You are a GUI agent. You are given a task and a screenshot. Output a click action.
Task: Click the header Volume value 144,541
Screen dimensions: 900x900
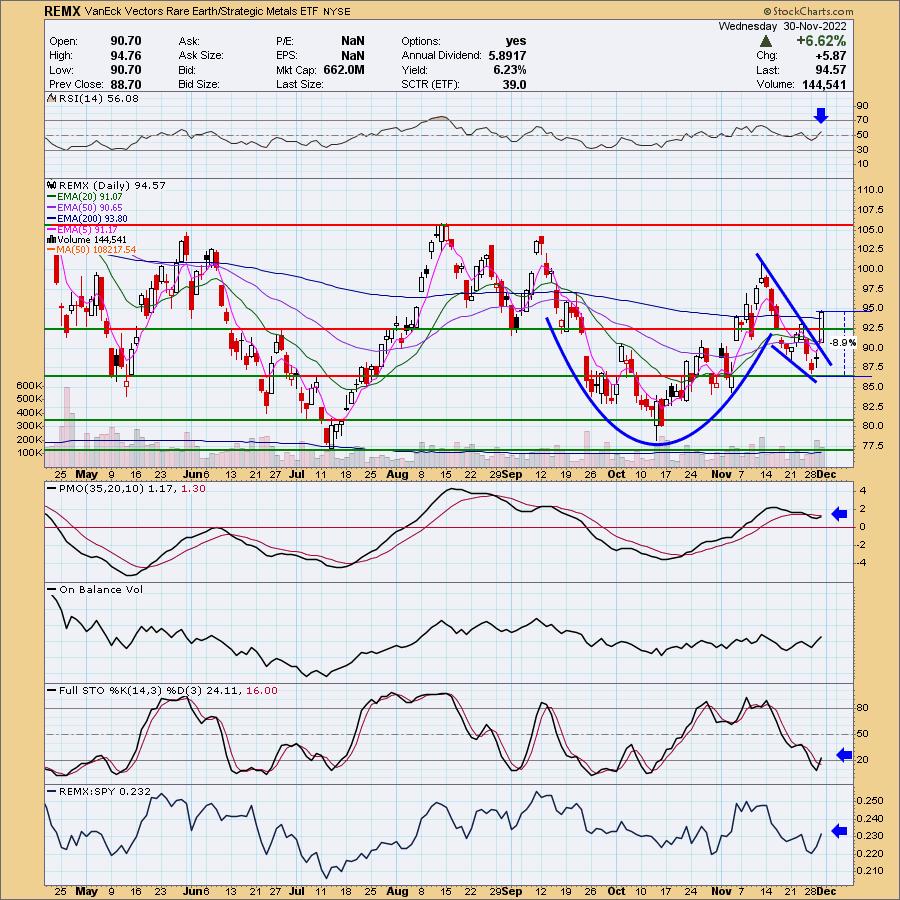pos(822,84)
